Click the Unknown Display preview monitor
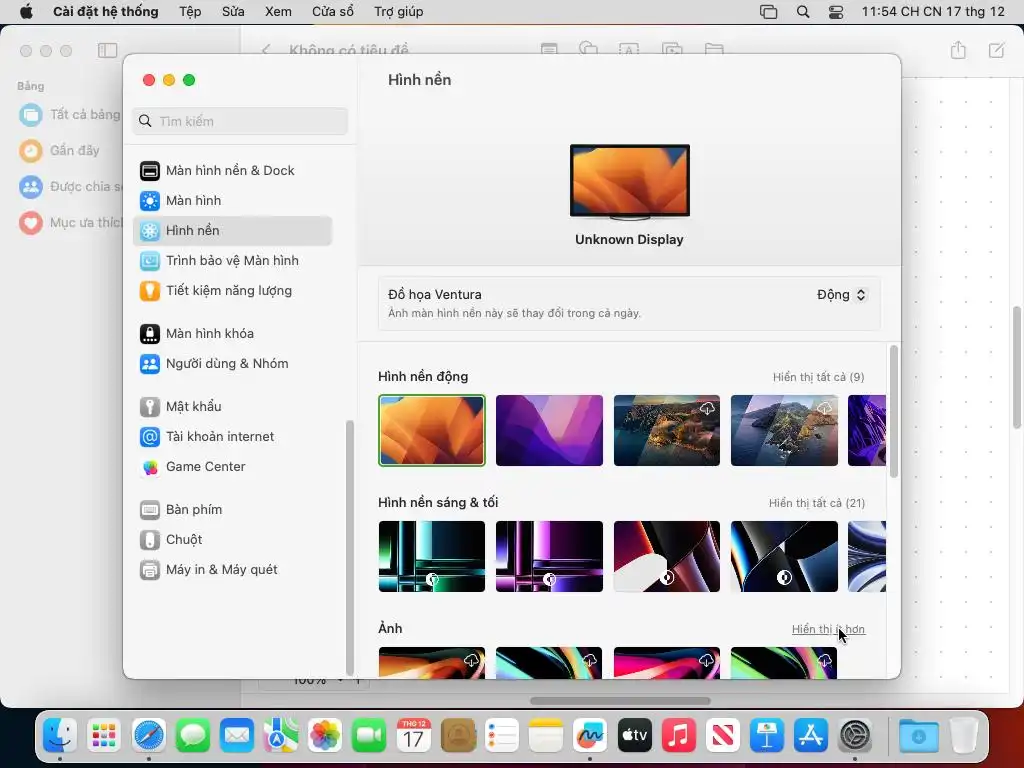Viewport: 1024px width, 768px height. [x=630, y=182]
